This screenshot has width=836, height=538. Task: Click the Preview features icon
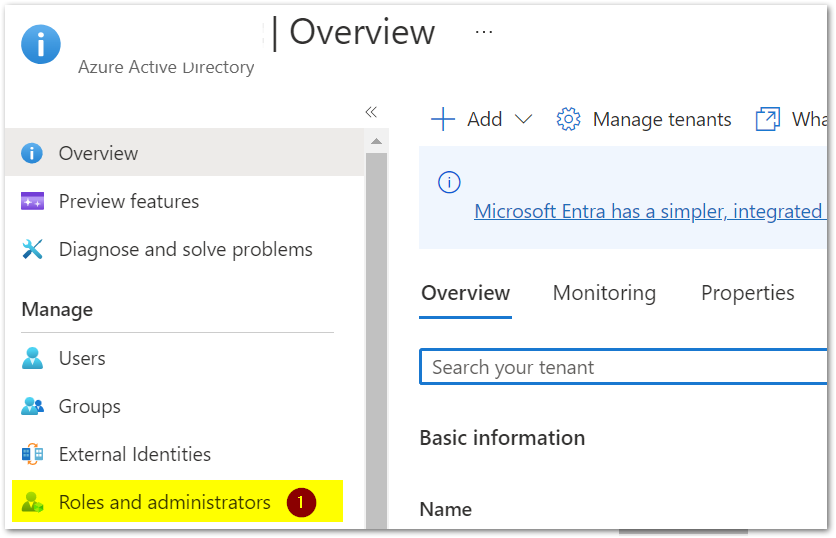click(32, 201)
